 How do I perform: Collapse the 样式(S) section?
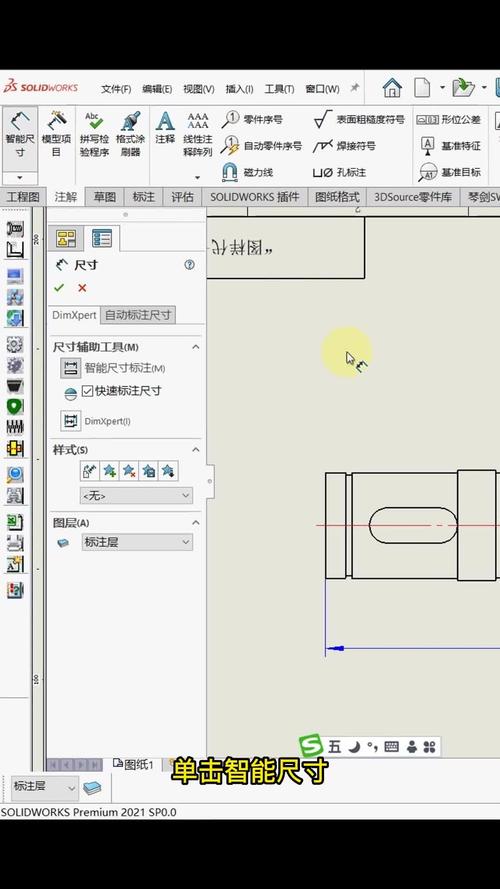(x=196, y=450)
